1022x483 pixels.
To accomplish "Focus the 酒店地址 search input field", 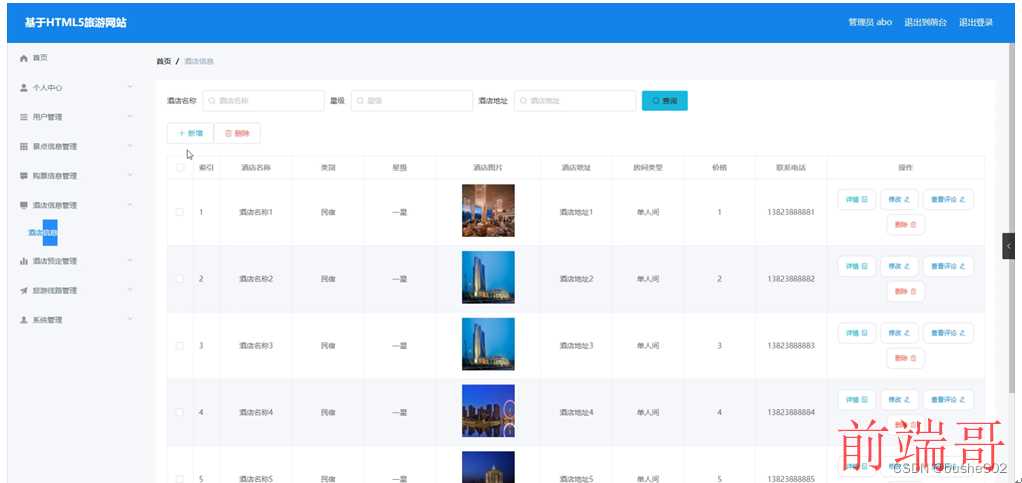I will [575, 101].
